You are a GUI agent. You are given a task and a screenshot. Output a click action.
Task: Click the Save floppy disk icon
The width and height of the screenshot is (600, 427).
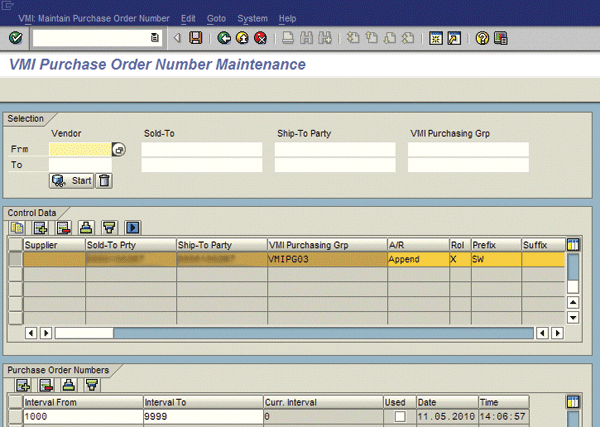click(196, 38)
